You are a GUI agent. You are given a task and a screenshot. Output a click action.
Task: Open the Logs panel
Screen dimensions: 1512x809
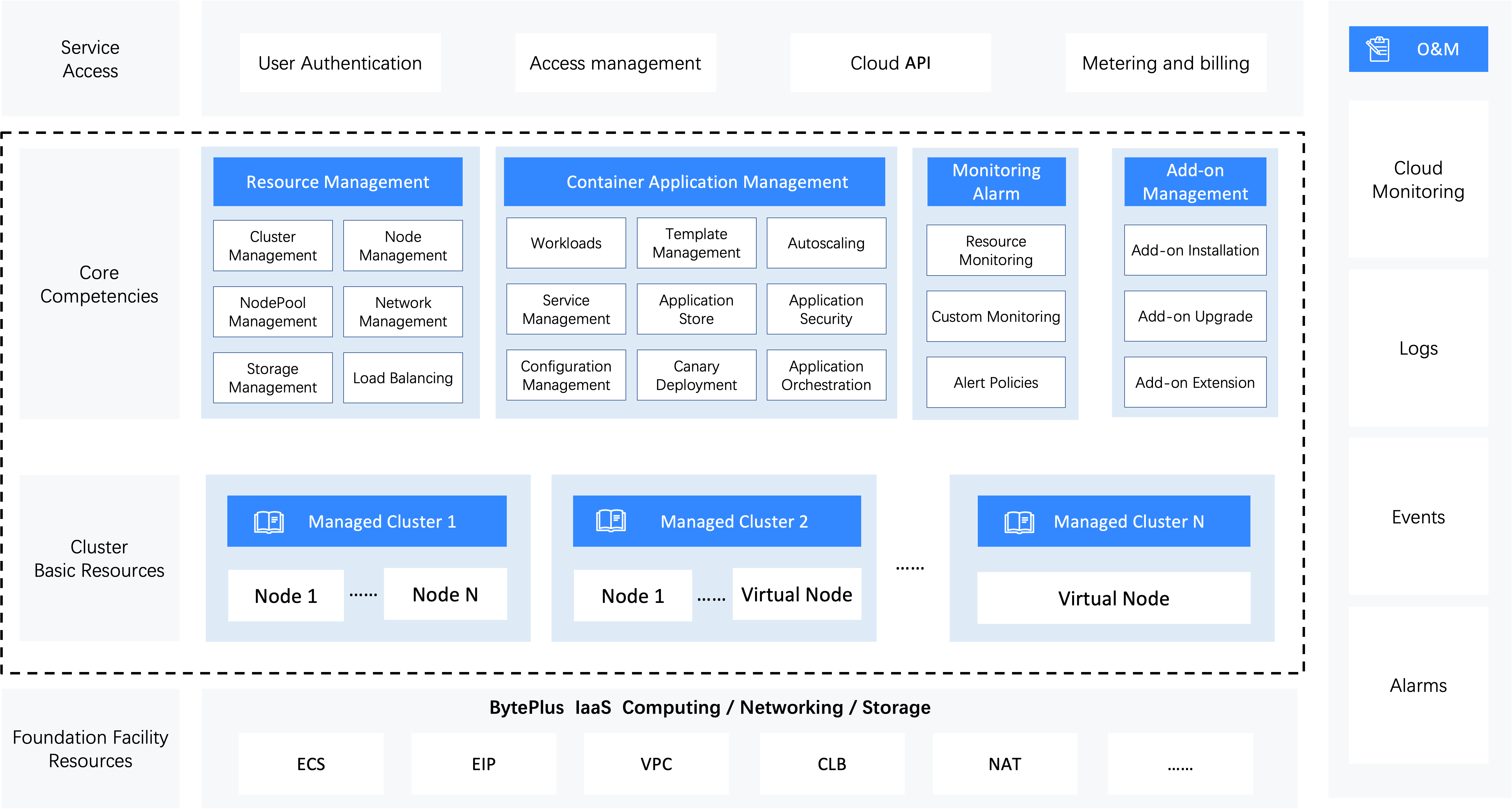[1418, 348]
